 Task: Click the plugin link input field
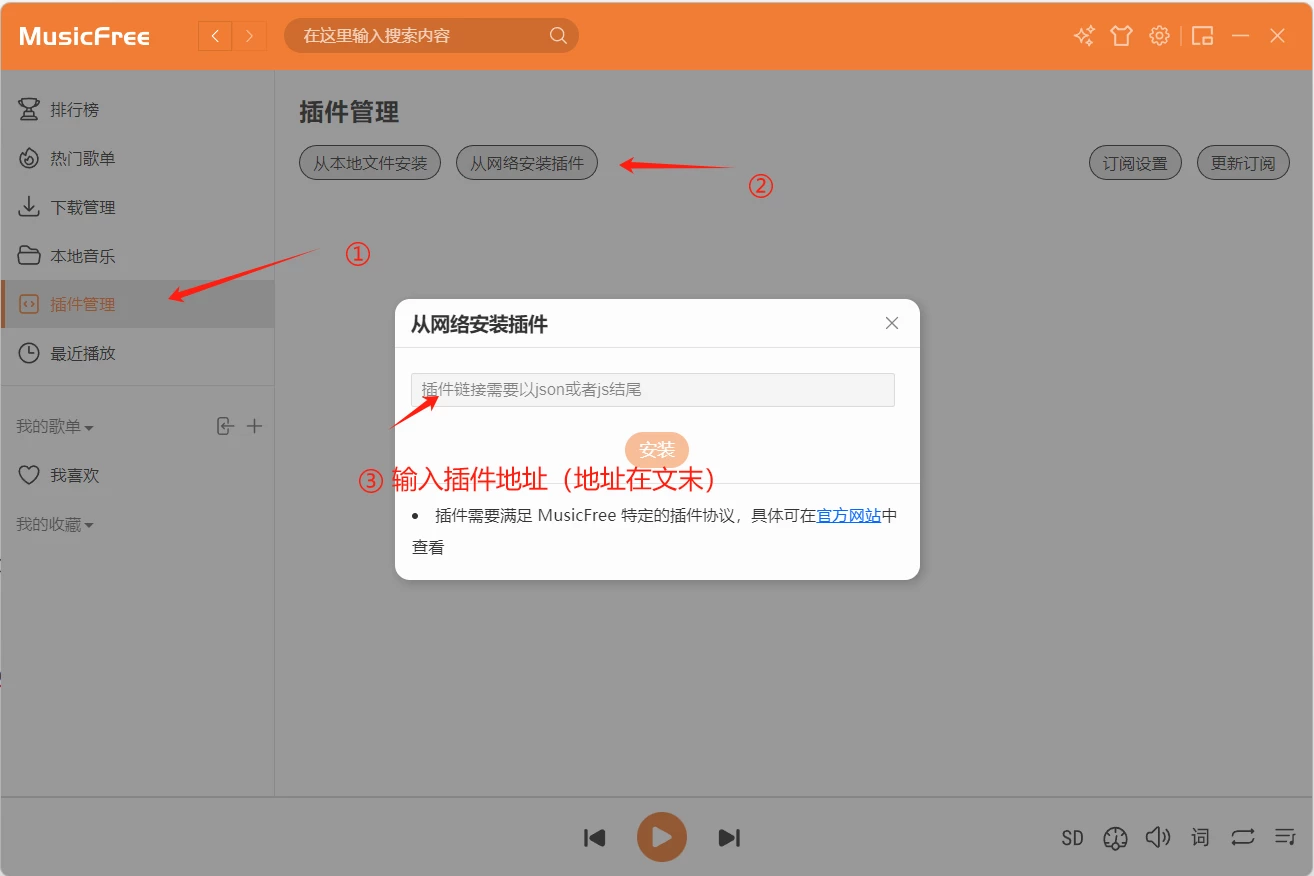(x=653, y=390)
